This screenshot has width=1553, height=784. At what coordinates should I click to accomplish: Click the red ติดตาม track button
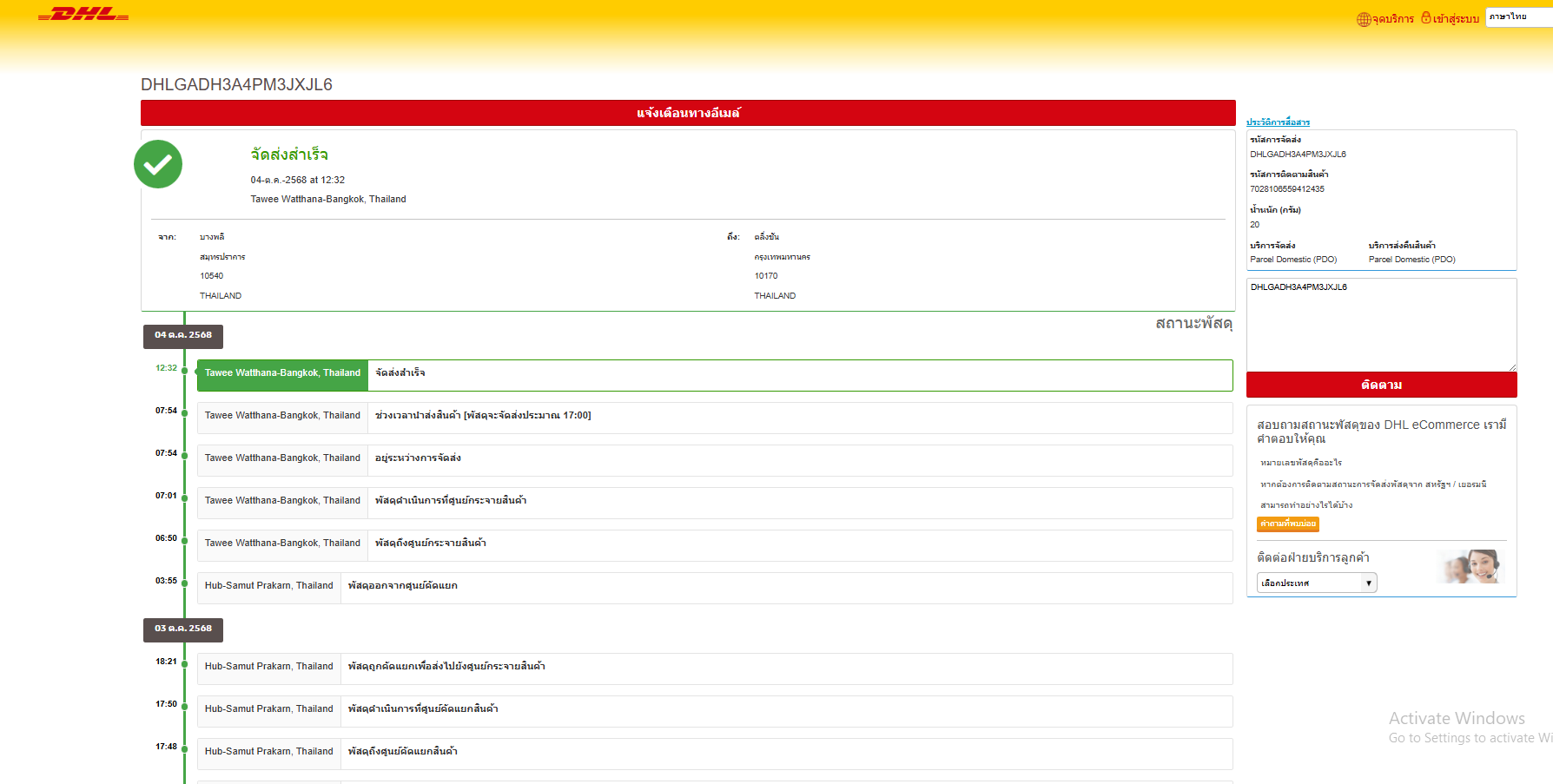[1382, 385]
